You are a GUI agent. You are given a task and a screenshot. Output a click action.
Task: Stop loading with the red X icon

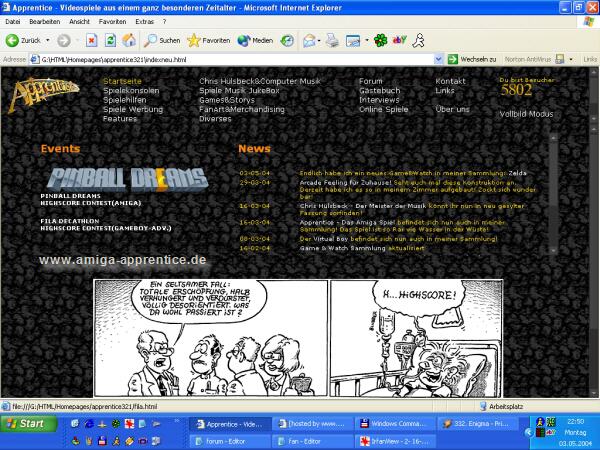point(91,40)
